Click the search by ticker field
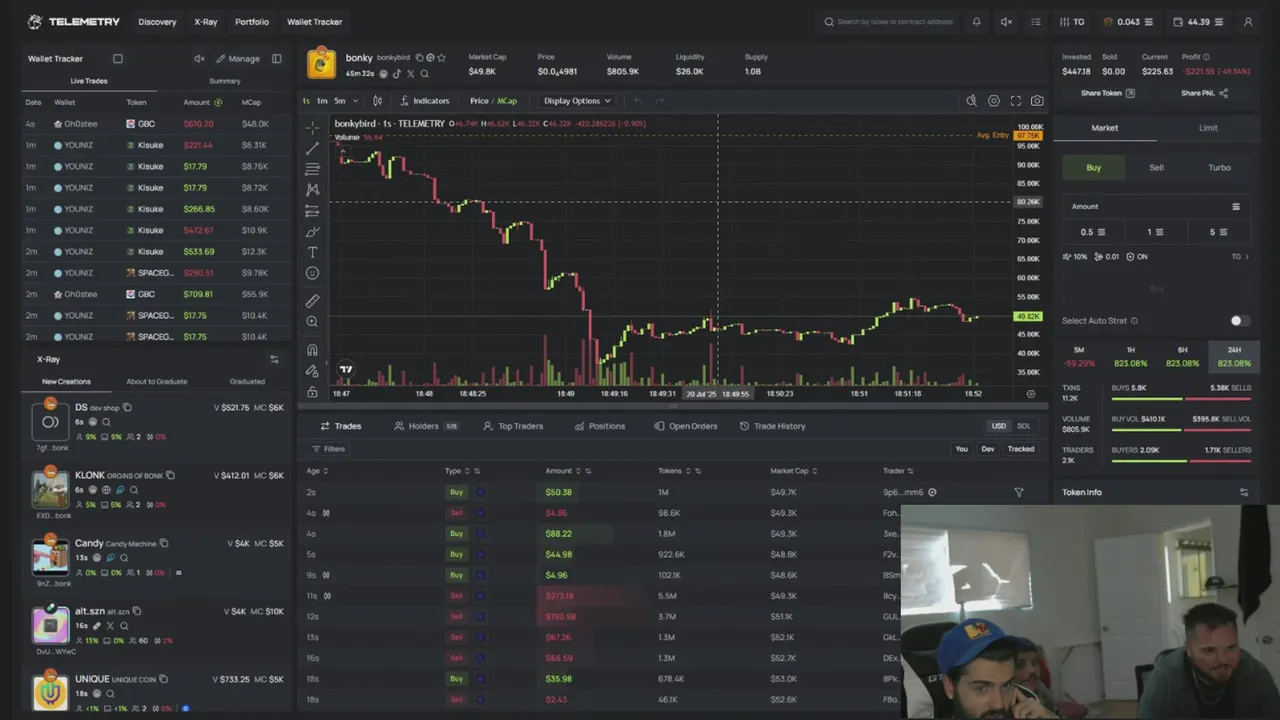The height and width of the screenshot is (720, 1280). 888,22
